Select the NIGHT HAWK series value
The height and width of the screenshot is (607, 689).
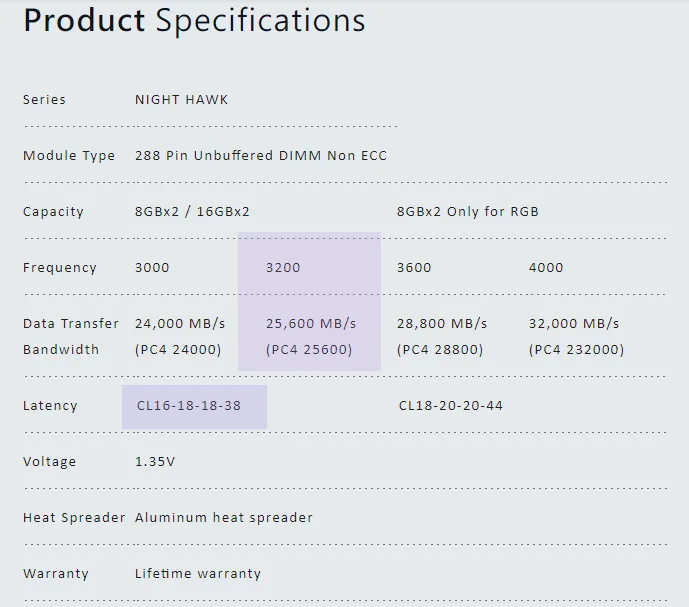pos(181,100)
